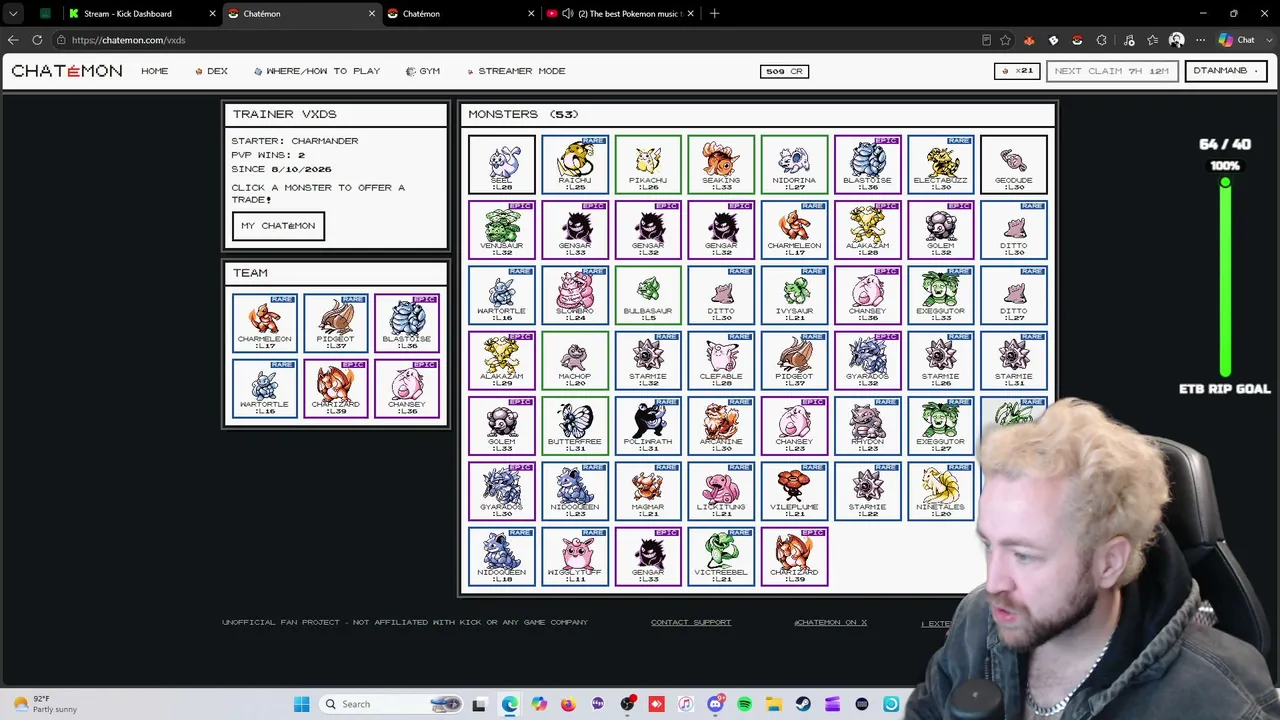Click the Bulbasaur L5 monster card
Viewport: 1280px width, 720px height.
(x=648, y=295)
